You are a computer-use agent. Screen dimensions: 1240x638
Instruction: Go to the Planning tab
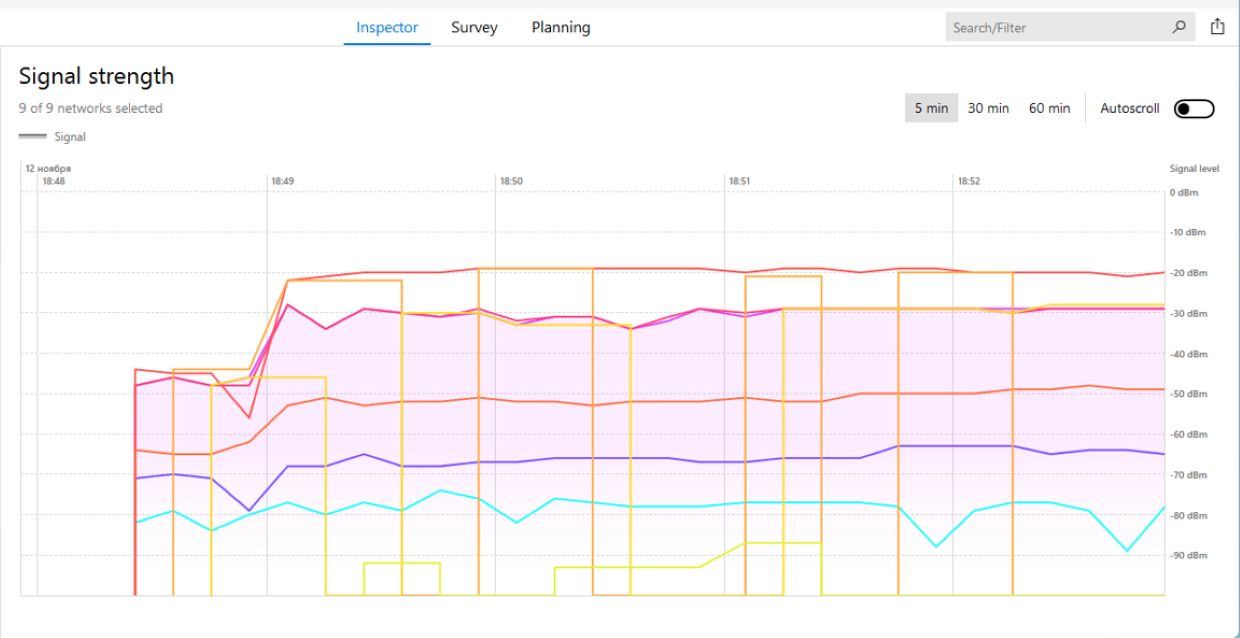(x=560, y=27)
